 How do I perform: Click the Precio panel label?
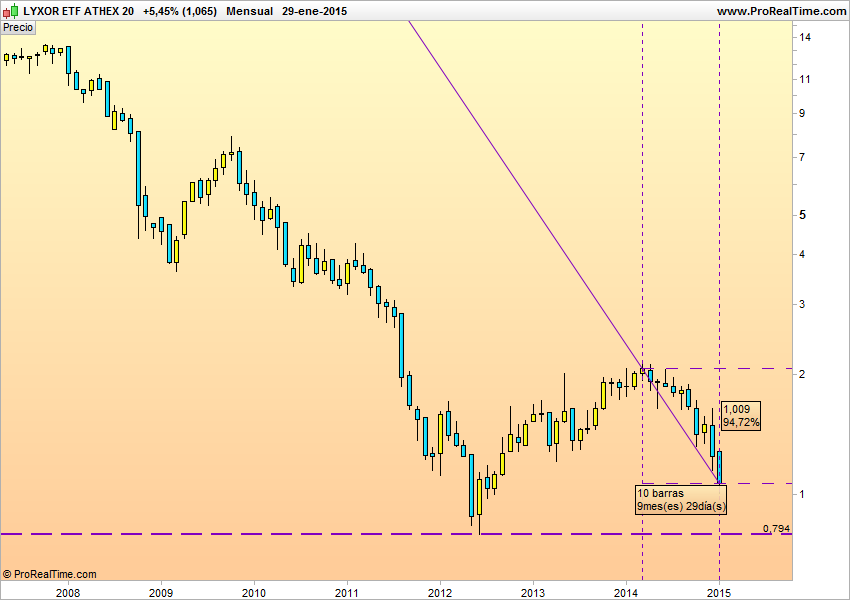[18, 28]
